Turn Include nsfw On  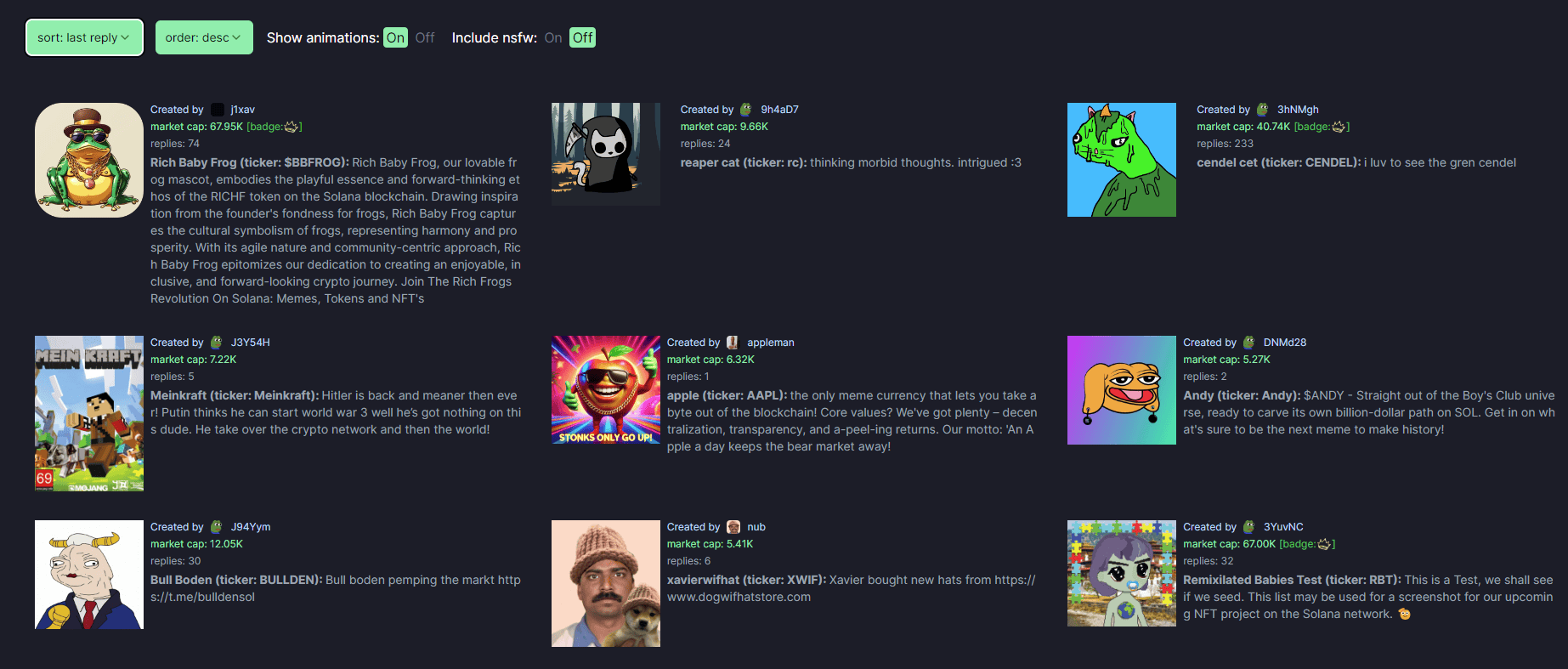point(553,37)
